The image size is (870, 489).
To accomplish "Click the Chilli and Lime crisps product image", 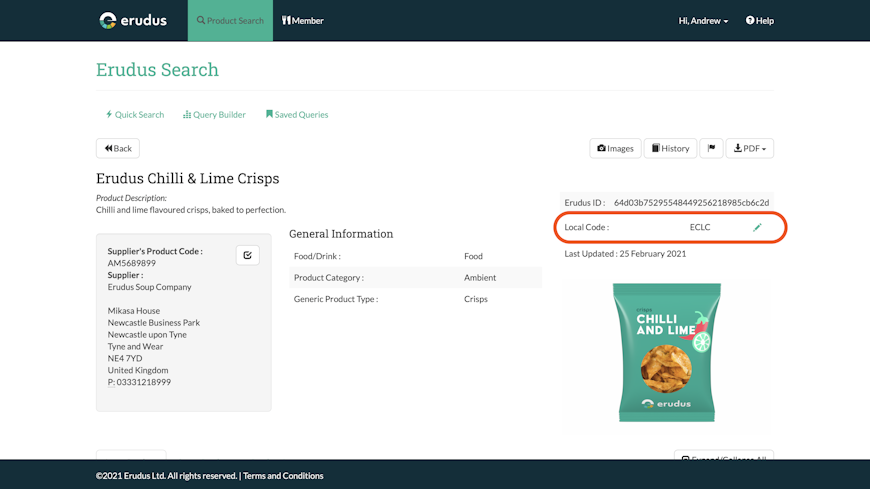I will [666, 352].
